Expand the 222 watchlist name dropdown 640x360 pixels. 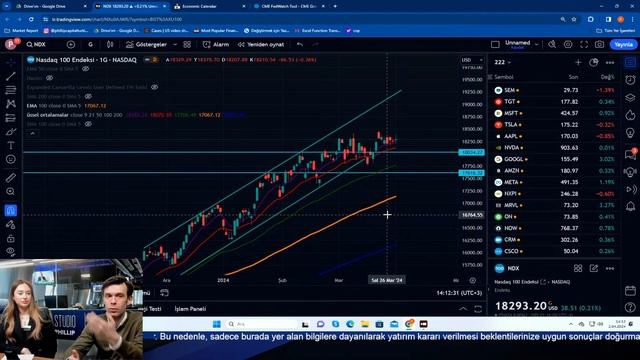[502, 62]
